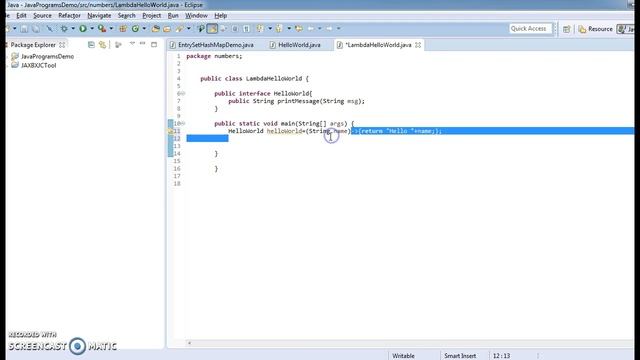The image size is (640, 360).
Task: Open the Project menu
Action: pos(151,16)
